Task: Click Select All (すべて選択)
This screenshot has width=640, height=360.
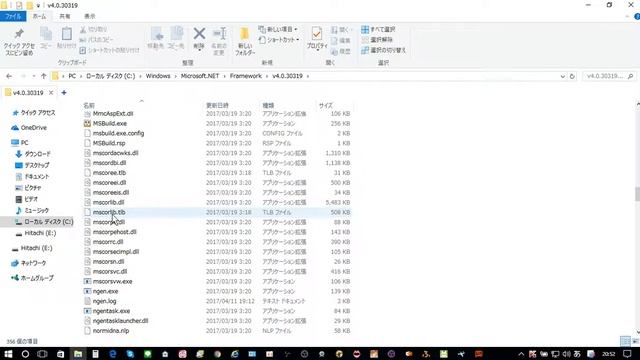Action: coord(378,29)
